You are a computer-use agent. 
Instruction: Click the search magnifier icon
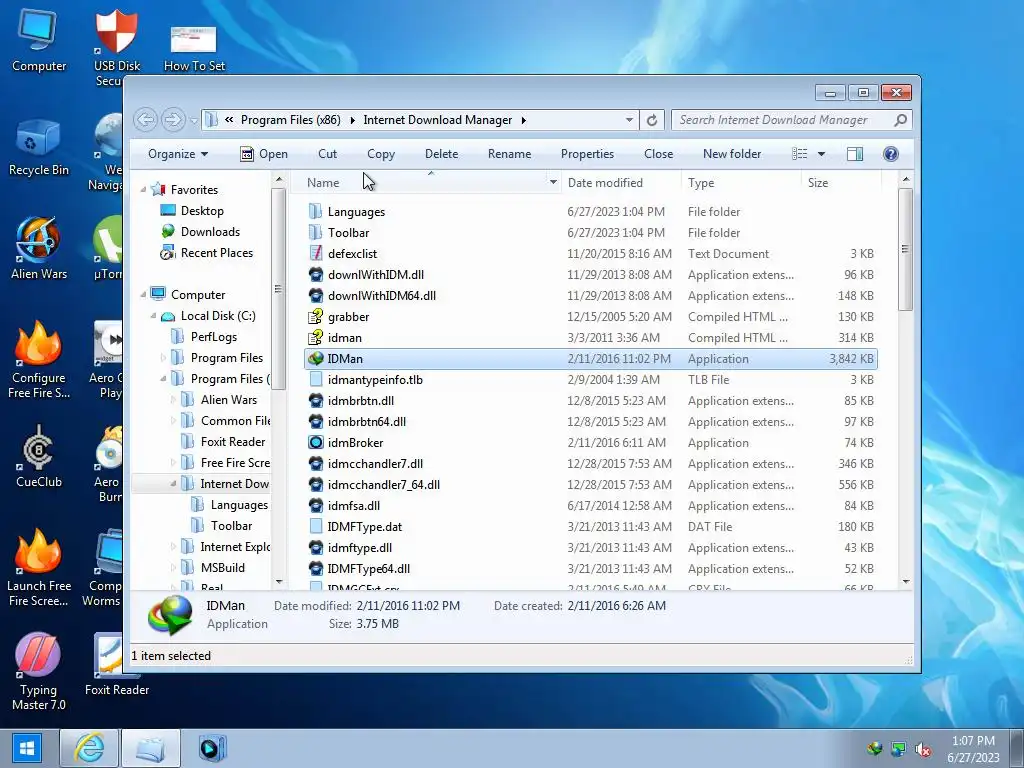coord(901,120)
